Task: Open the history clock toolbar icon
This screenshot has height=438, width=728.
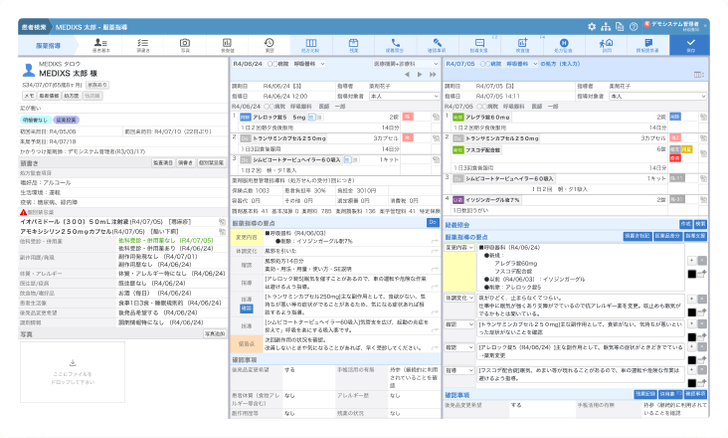Action: [x=269, y=45]
